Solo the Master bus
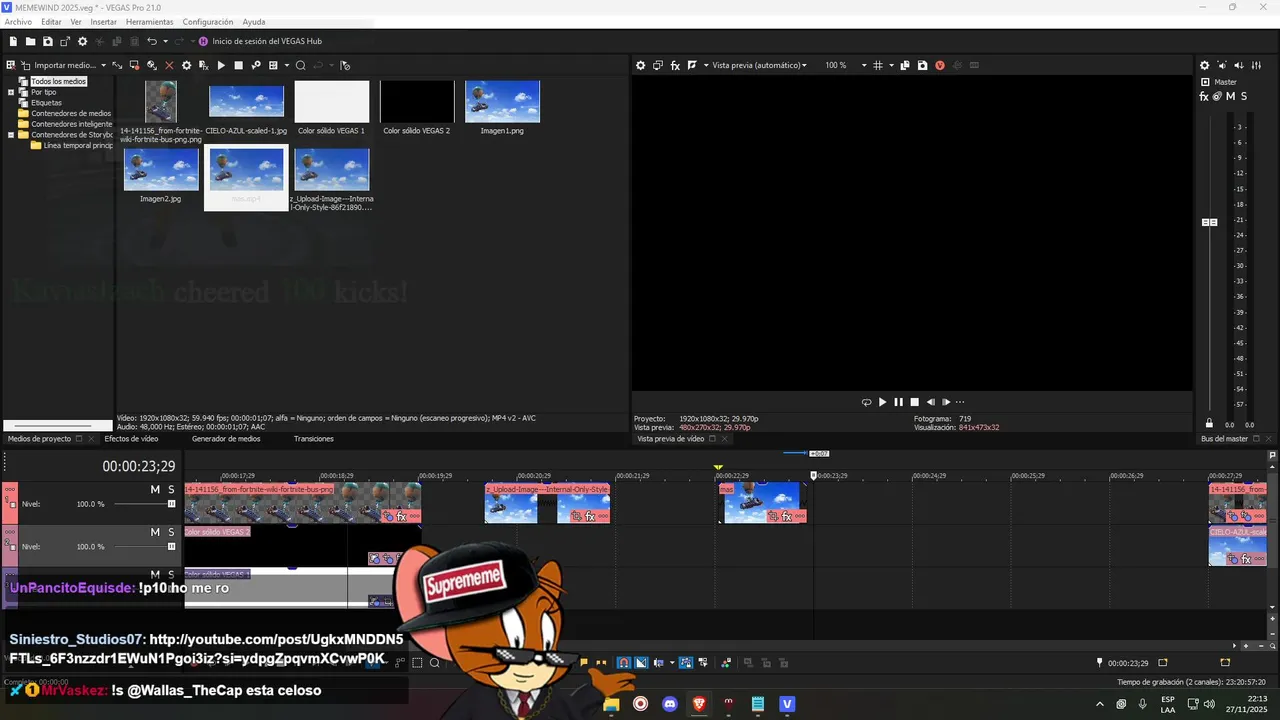The height and width of the screenshot is (720, 1280). (x=1244, y=96)
